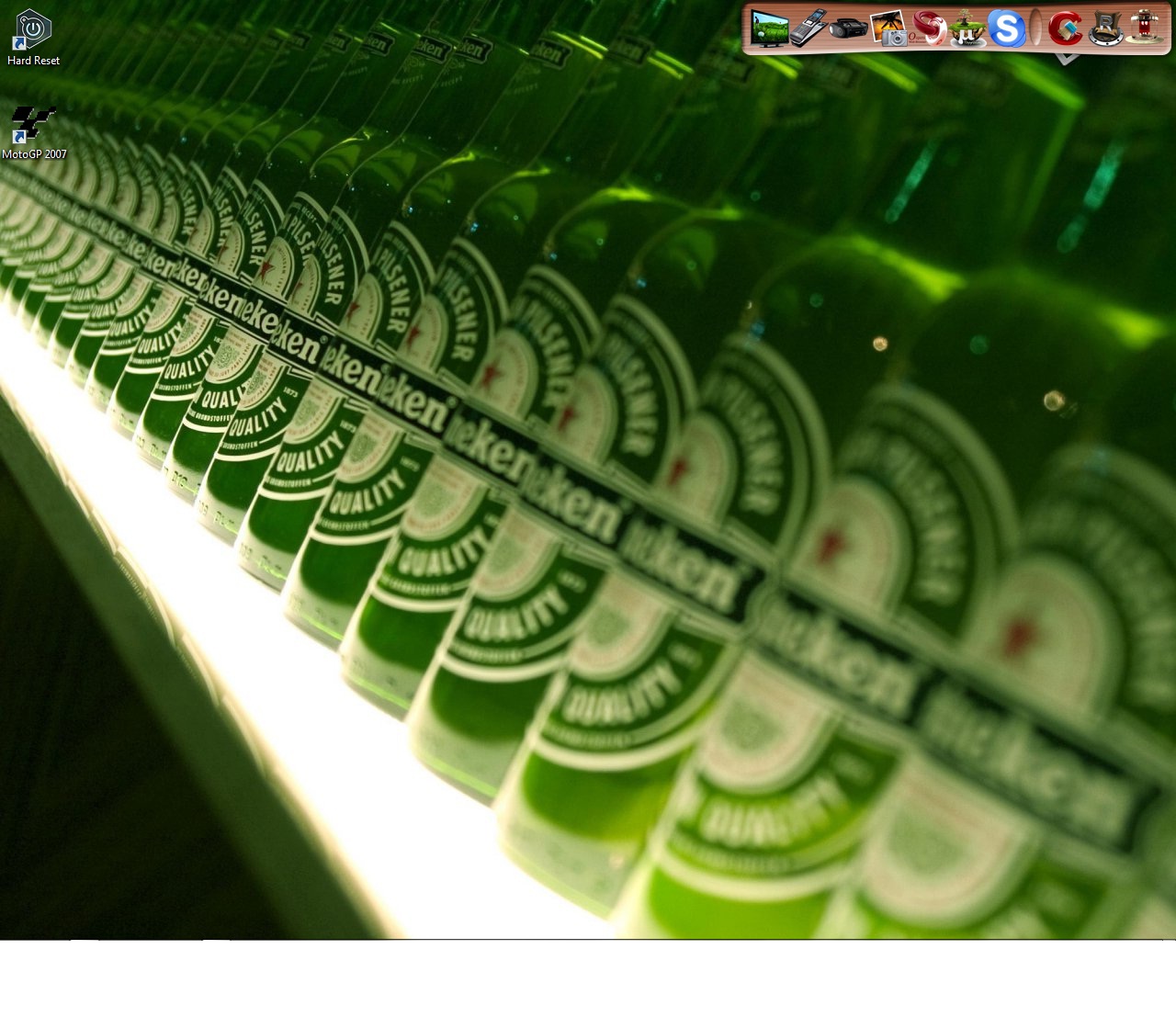This screenshot has height=1028, width=1176.
Task: Click the TV monitor icon in the dock
Action: pos(769,28)
